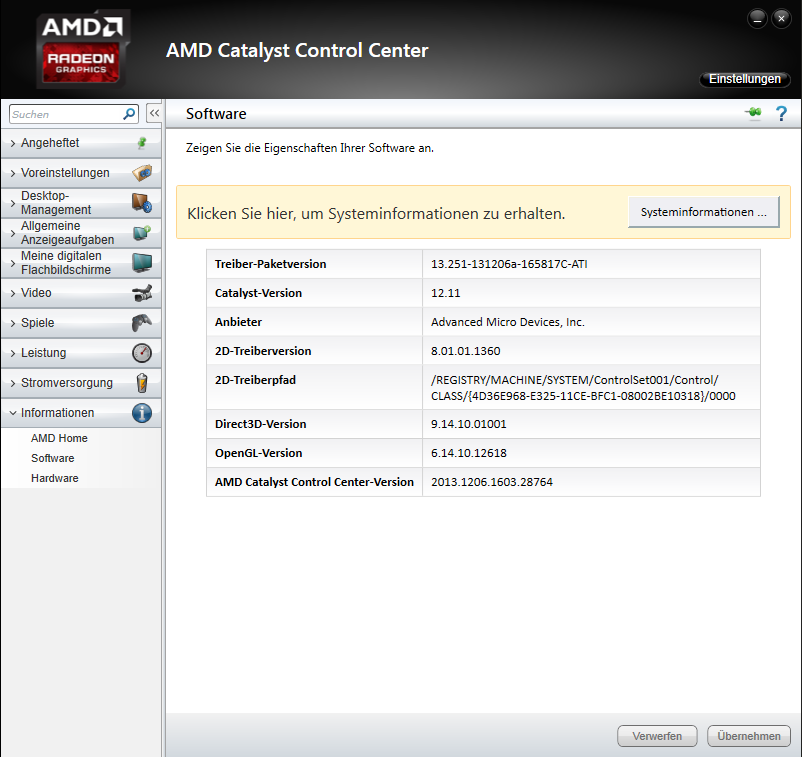The width and height of the screenshot is (802, 757).
Task: Click the Voreinstellungen presets icon
Action: [142, 173]
